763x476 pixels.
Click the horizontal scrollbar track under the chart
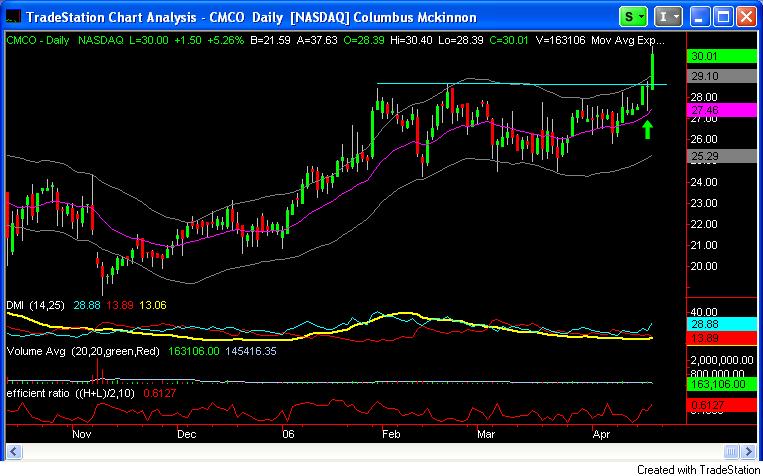coord(372,451)
